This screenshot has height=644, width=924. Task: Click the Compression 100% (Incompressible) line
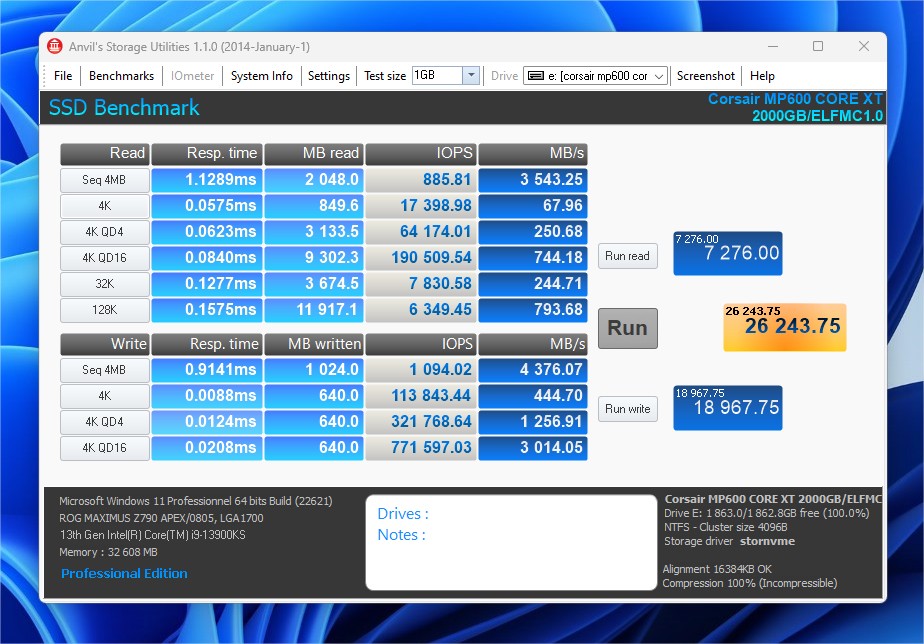(x=750, y=583)
